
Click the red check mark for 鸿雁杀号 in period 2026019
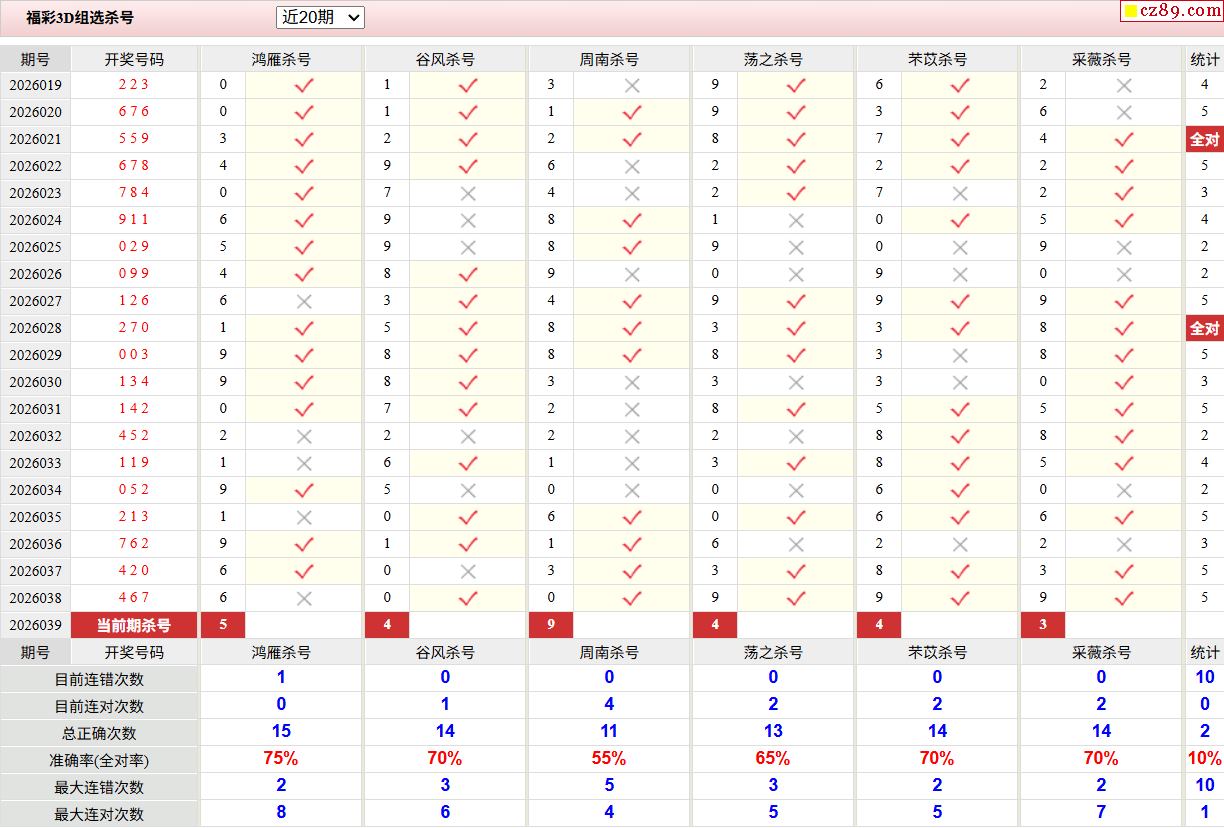tap(304, 85)
